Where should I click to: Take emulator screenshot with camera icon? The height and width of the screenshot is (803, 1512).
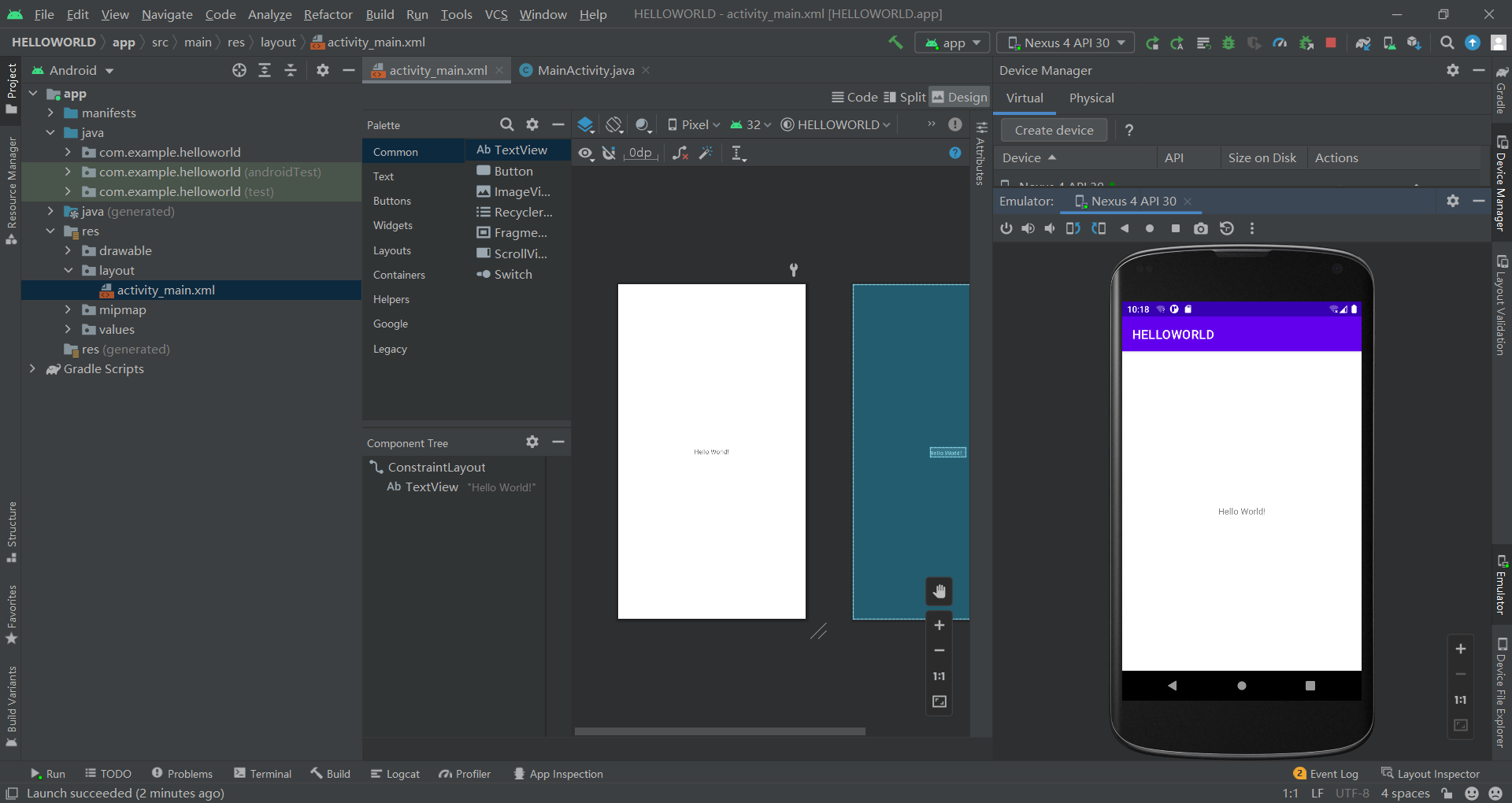(x=1200, y=228)
